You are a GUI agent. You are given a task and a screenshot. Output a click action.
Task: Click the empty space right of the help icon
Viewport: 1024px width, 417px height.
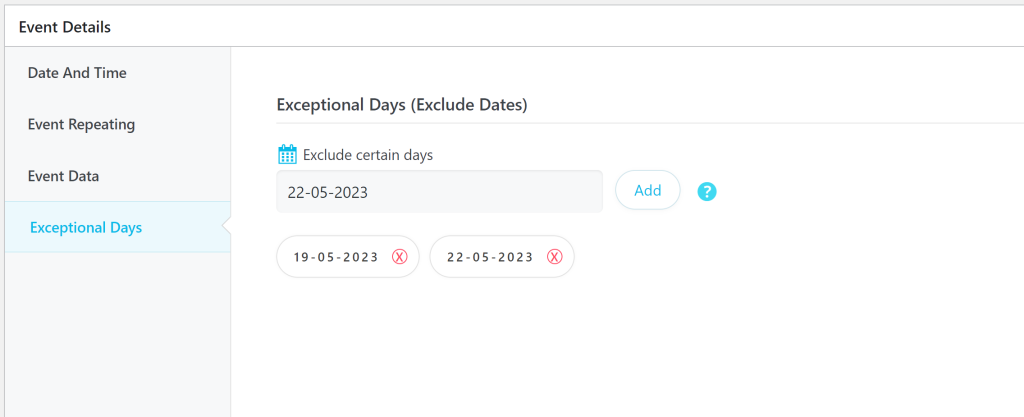click(x=860, y=191)
